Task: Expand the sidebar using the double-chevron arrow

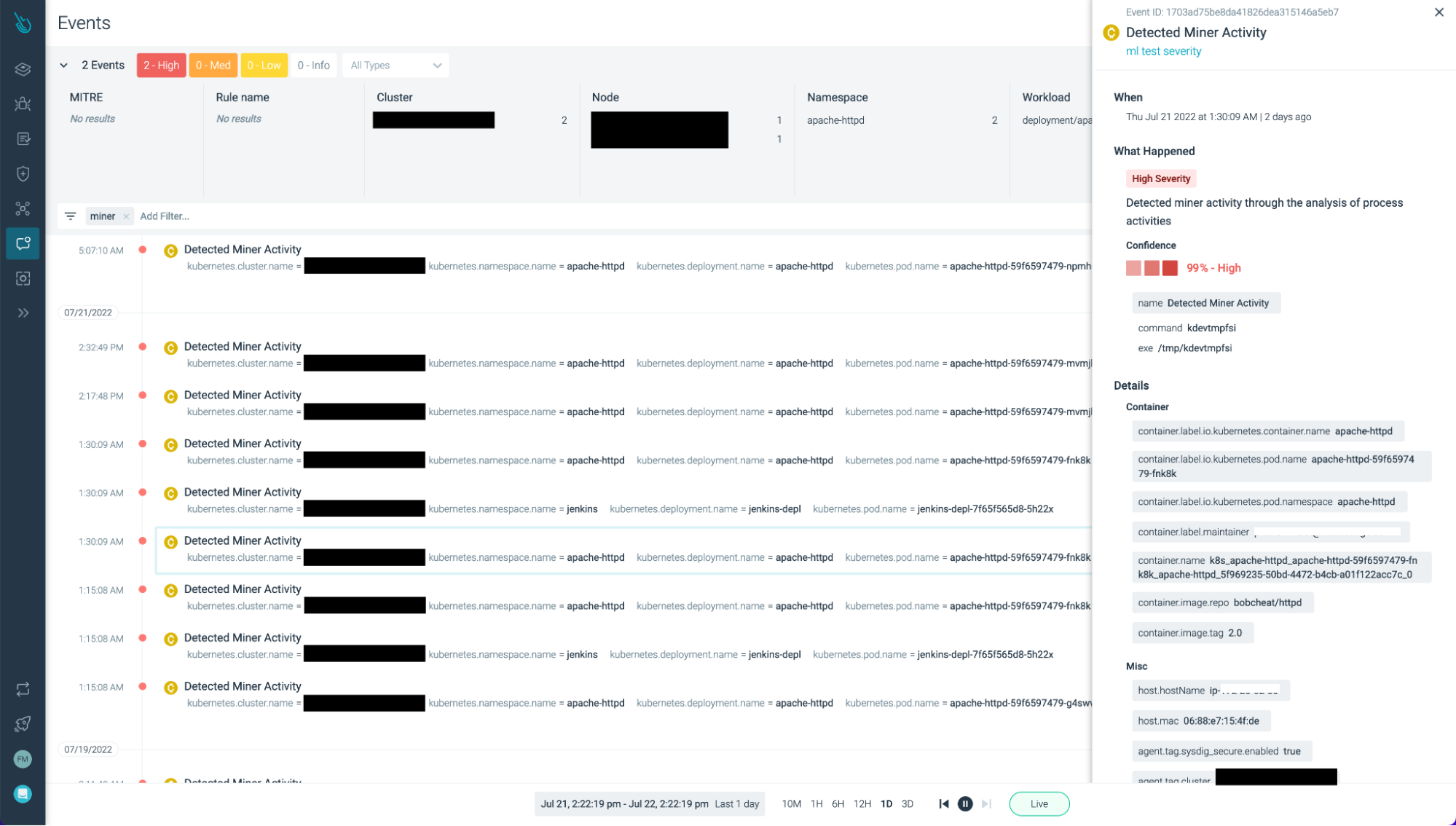Action: tap(23, 312)
